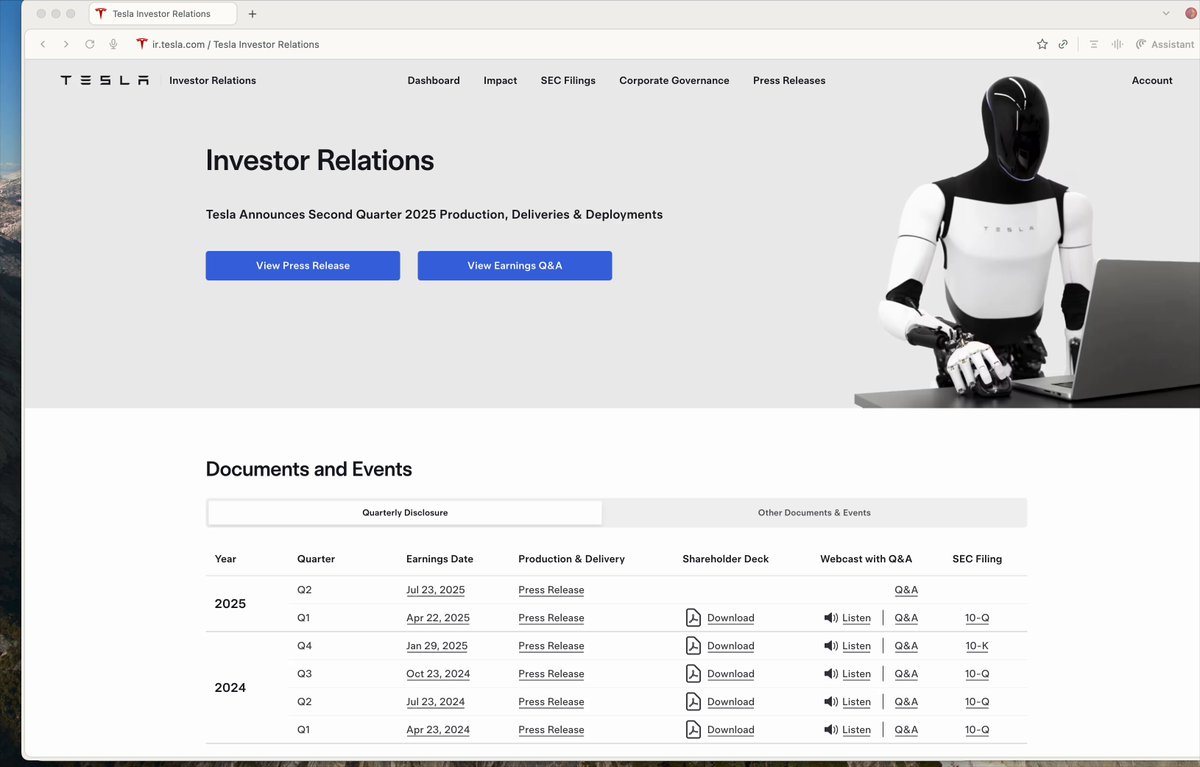Screen dimensions: 1200x767
Task: Click the PDF icon in Jul 23, 2024 row
Action: click(x=693, y=701)
